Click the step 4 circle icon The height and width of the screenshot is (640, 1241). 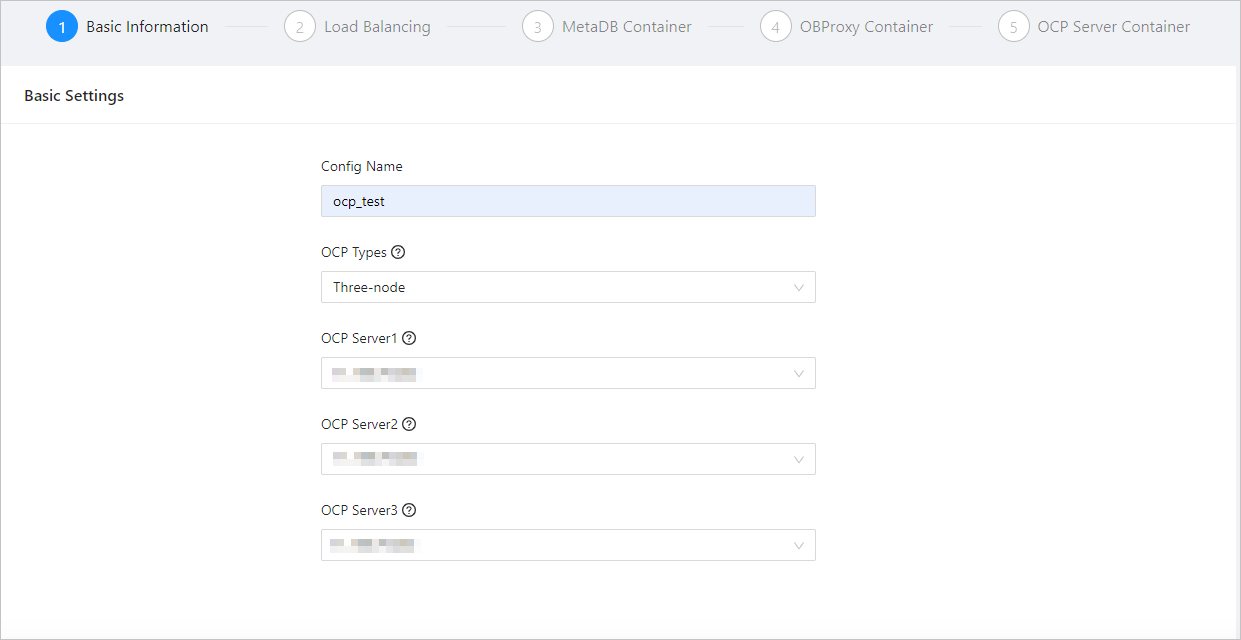(776, 27)
